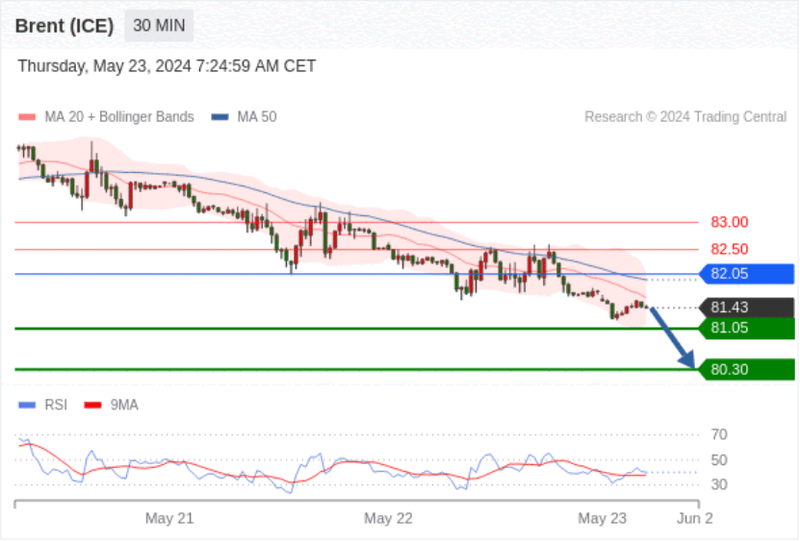Click the blue 82.05 pivot price tag
Image resolution: width=800 pixels, height=541 pixels.
[746, 274]
